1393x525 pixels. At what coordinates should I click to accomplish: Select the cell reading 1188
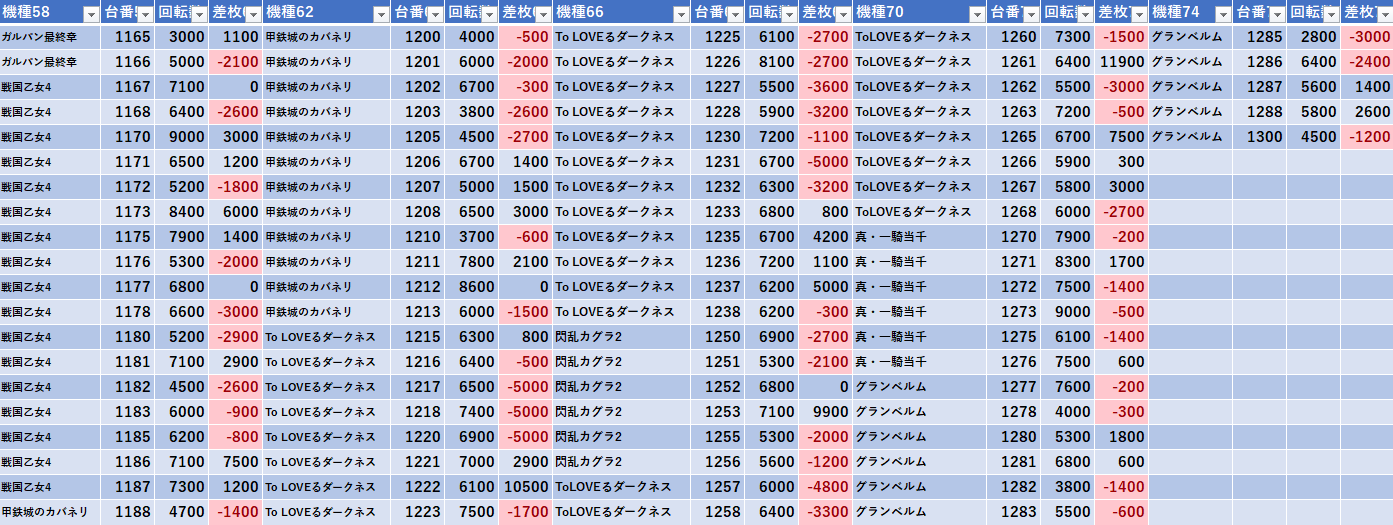128,512
